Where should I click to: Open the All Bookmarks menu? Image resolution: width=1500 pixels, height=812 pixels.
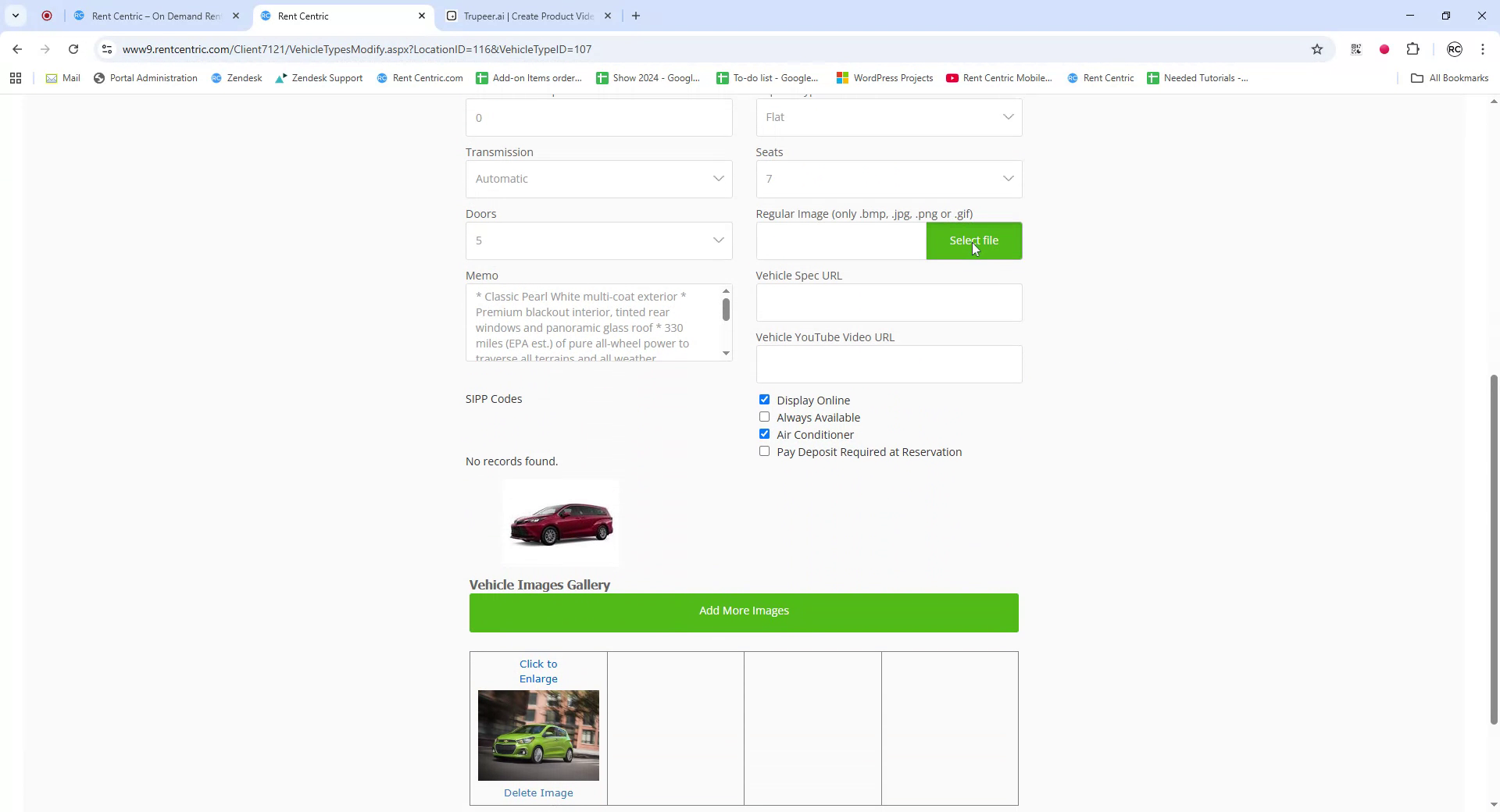pos(1449,78)
